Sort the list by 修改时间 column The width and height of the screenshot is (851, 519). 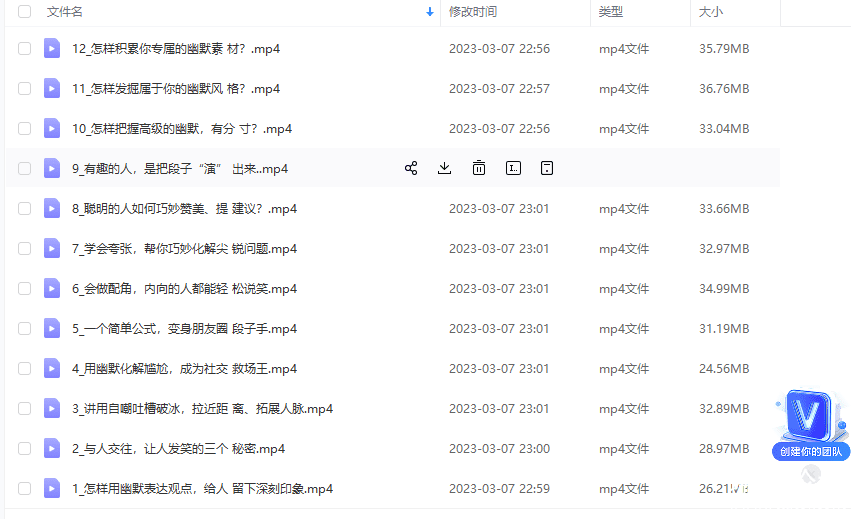point(473,11)
